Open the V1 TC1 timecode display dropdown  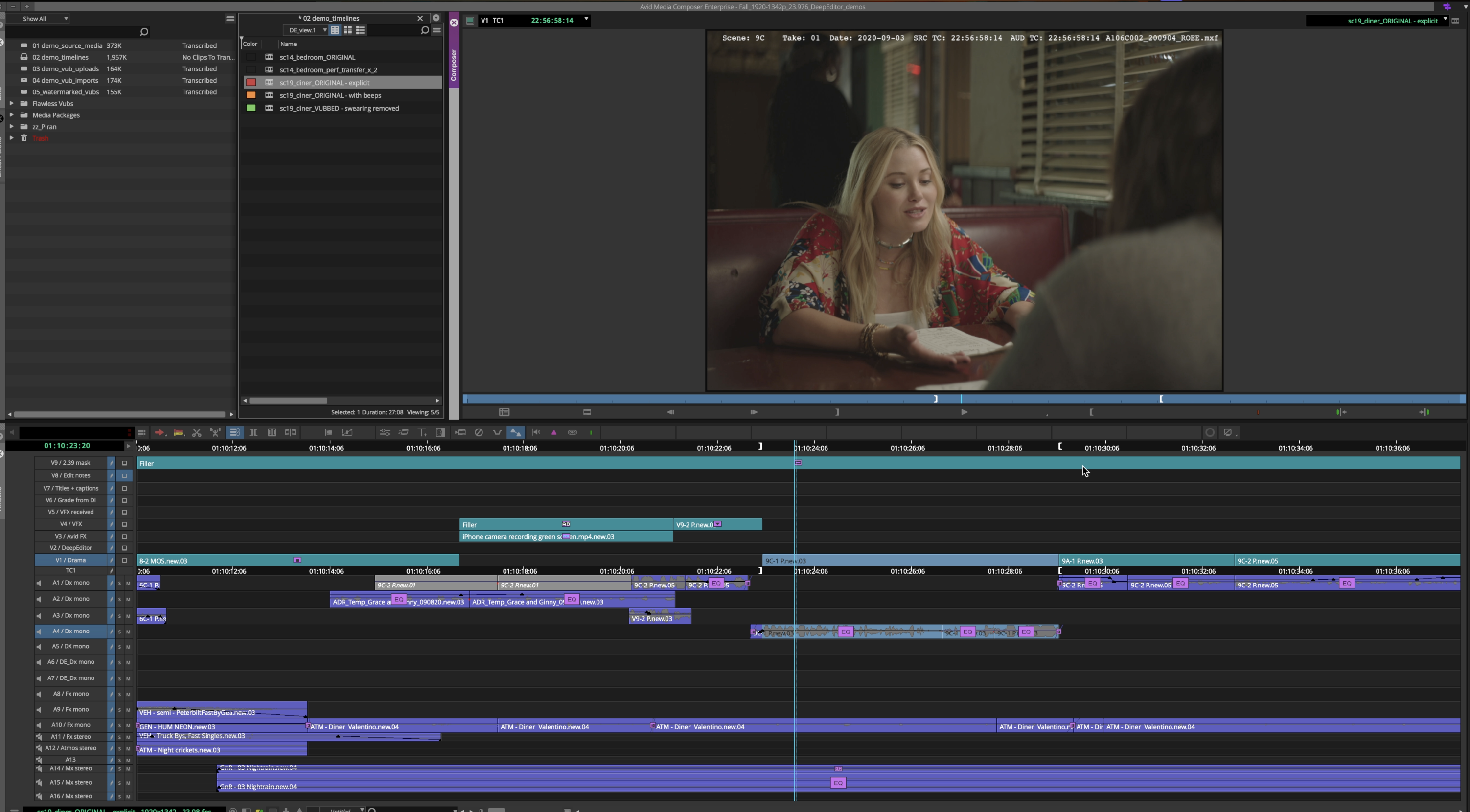pyautogui.click(x=585, y=20)
